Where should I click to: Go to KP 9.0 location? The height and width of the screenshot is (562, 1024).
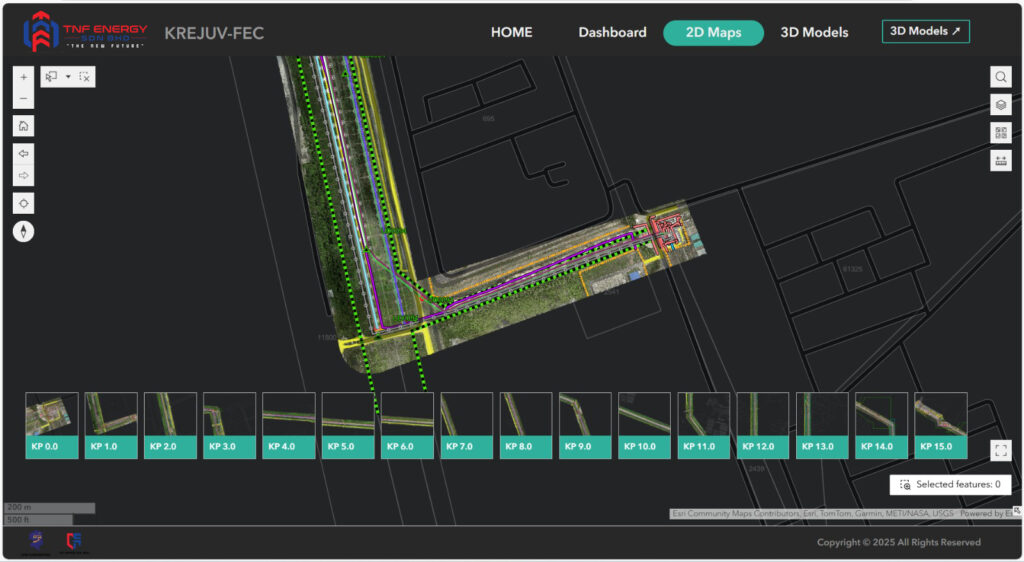tap(585, 426)
